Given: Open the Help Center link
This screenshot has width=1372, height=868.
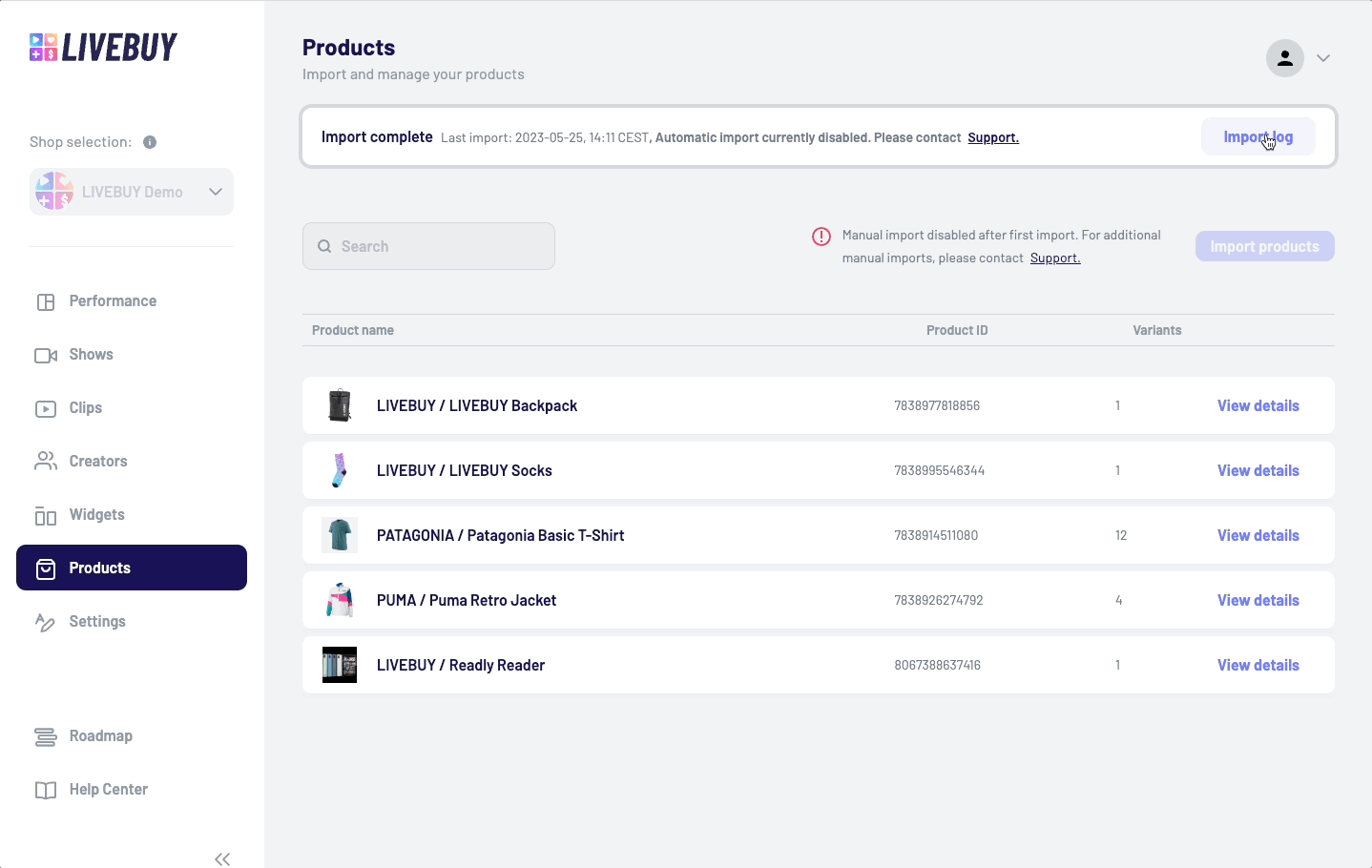Looking at the screenshot, I should point(108,790).
